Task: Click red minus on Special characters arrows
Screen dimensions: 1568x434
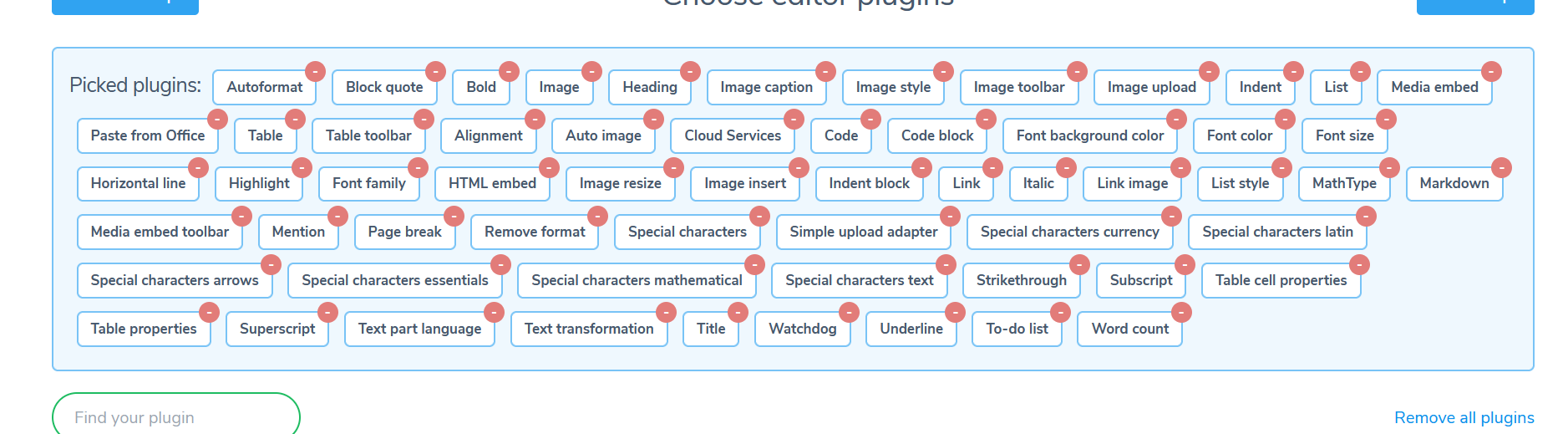Action: point(271,264)
